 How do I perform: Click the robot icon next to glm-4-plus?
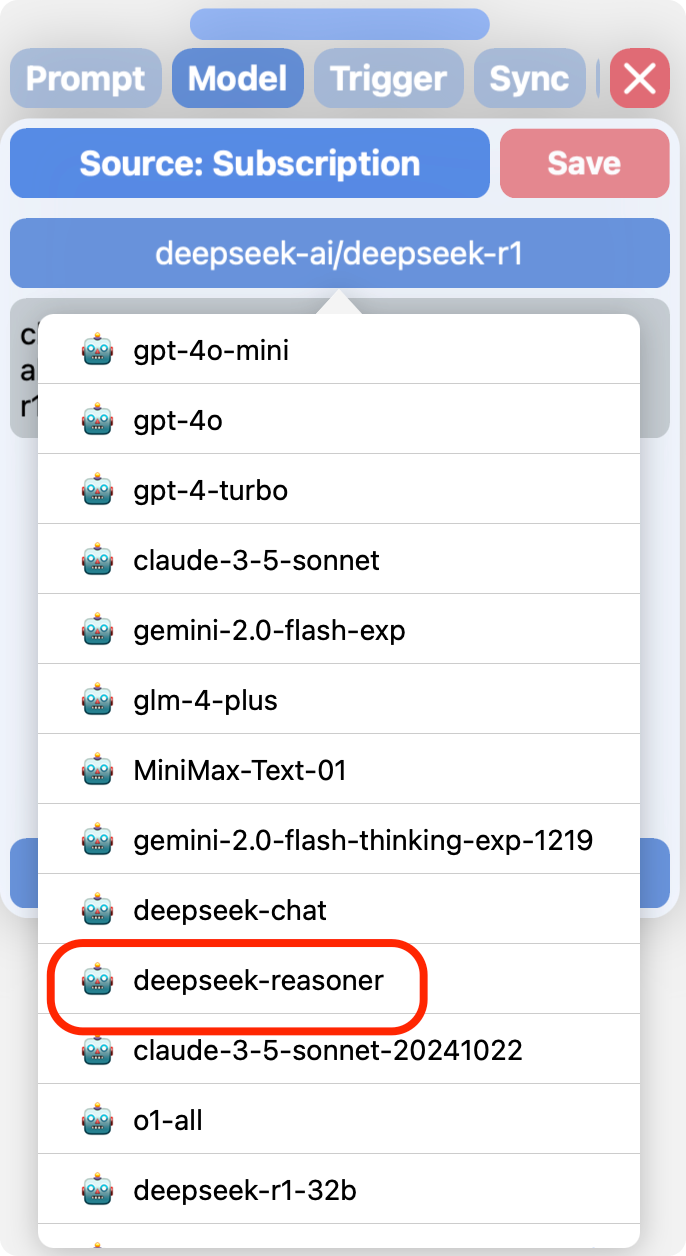click(x=97, y=700)
